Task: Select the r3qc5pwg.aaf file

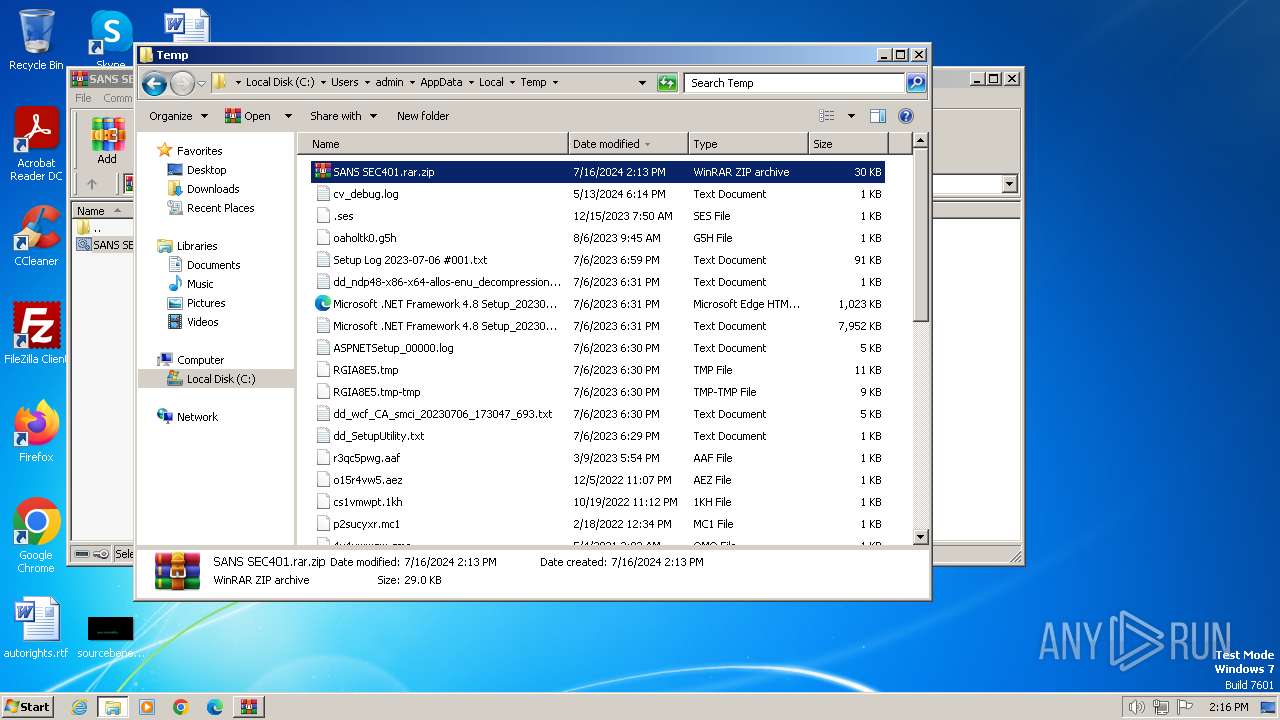Action: click(x=597, y=458)
